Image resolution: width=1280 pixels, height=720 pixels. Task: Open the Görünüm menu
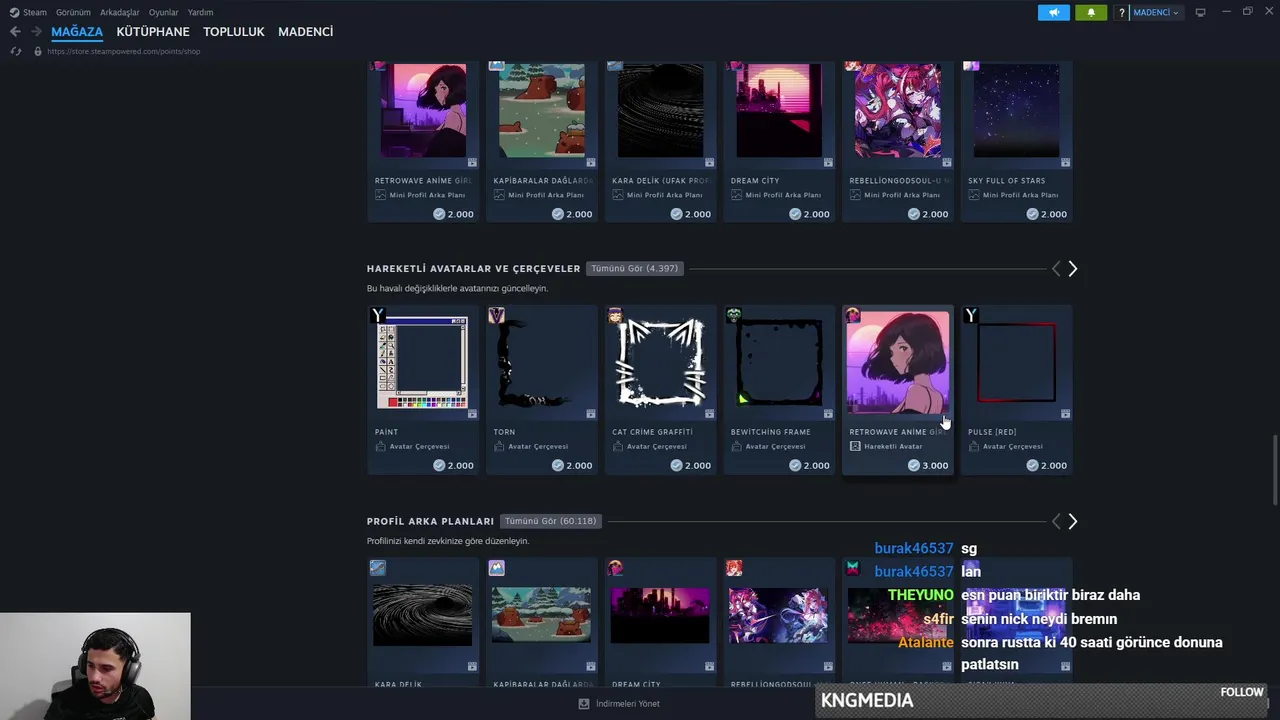coord(73,12)
